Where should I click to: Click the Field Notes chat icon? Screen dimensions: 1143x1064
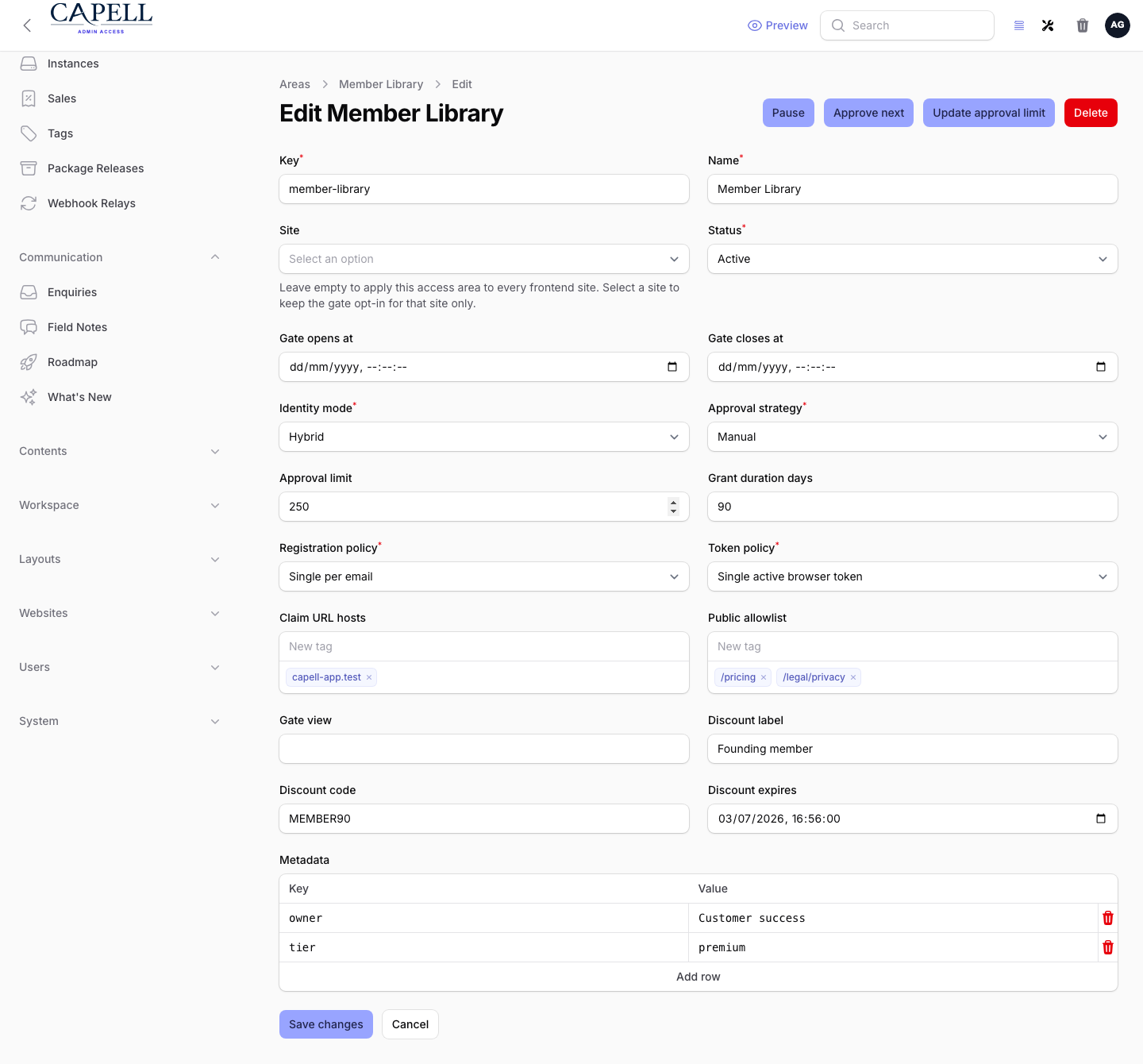click(x=29, y=327)
